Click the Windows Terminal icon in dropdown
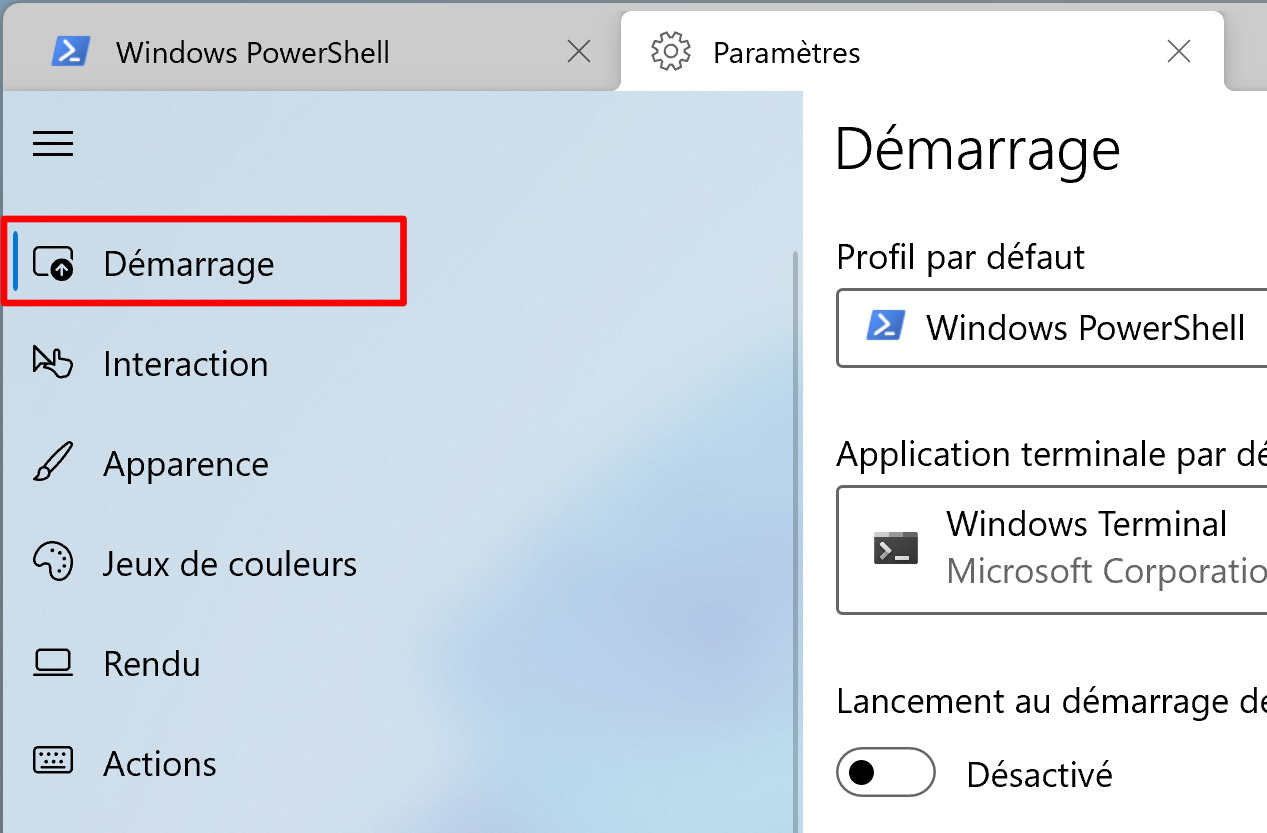The height and width of the screenshot is (833, 1267). [x=896, y=548]
